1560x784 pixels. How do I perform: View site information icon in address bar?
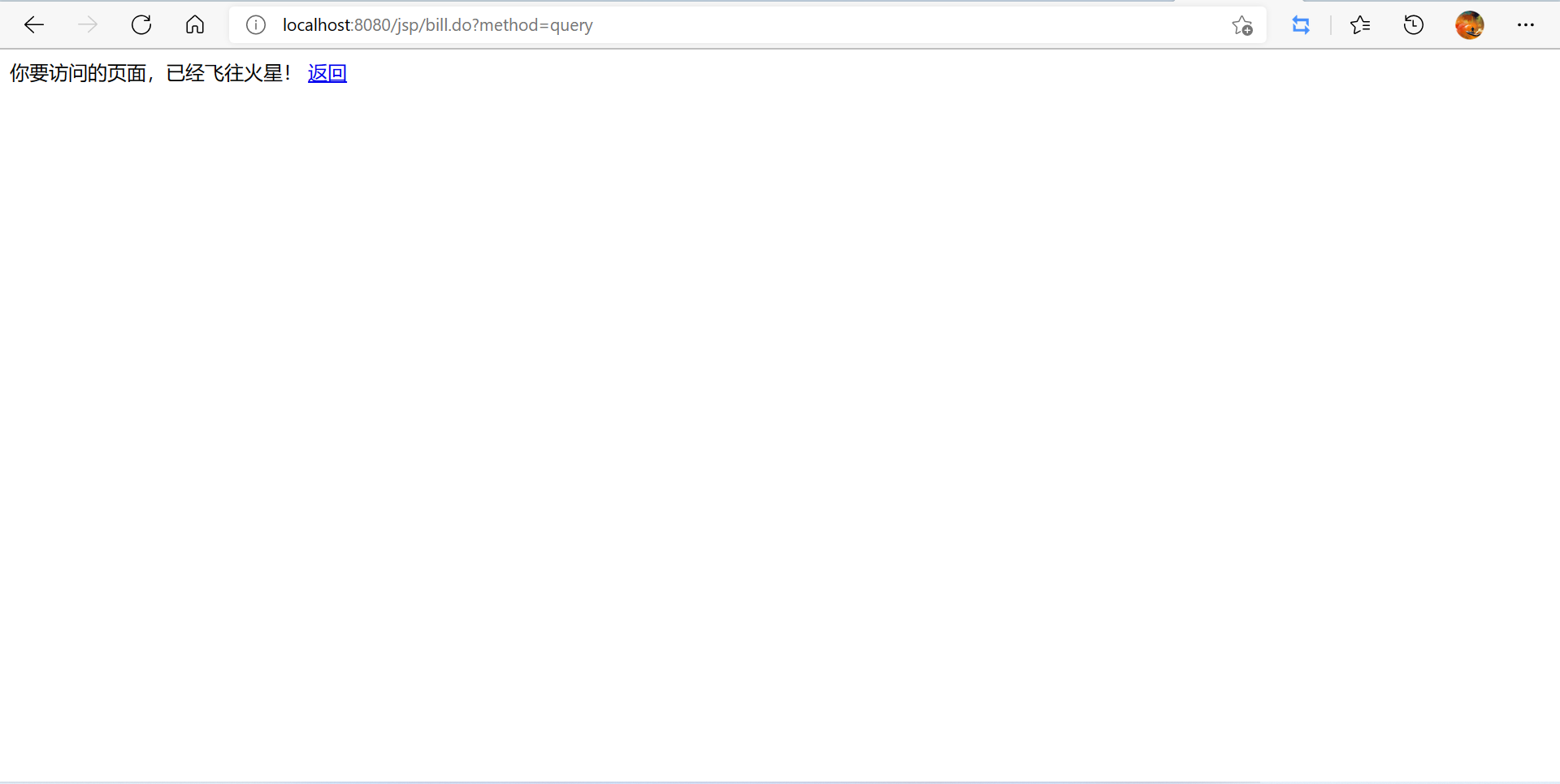(256, 25)
